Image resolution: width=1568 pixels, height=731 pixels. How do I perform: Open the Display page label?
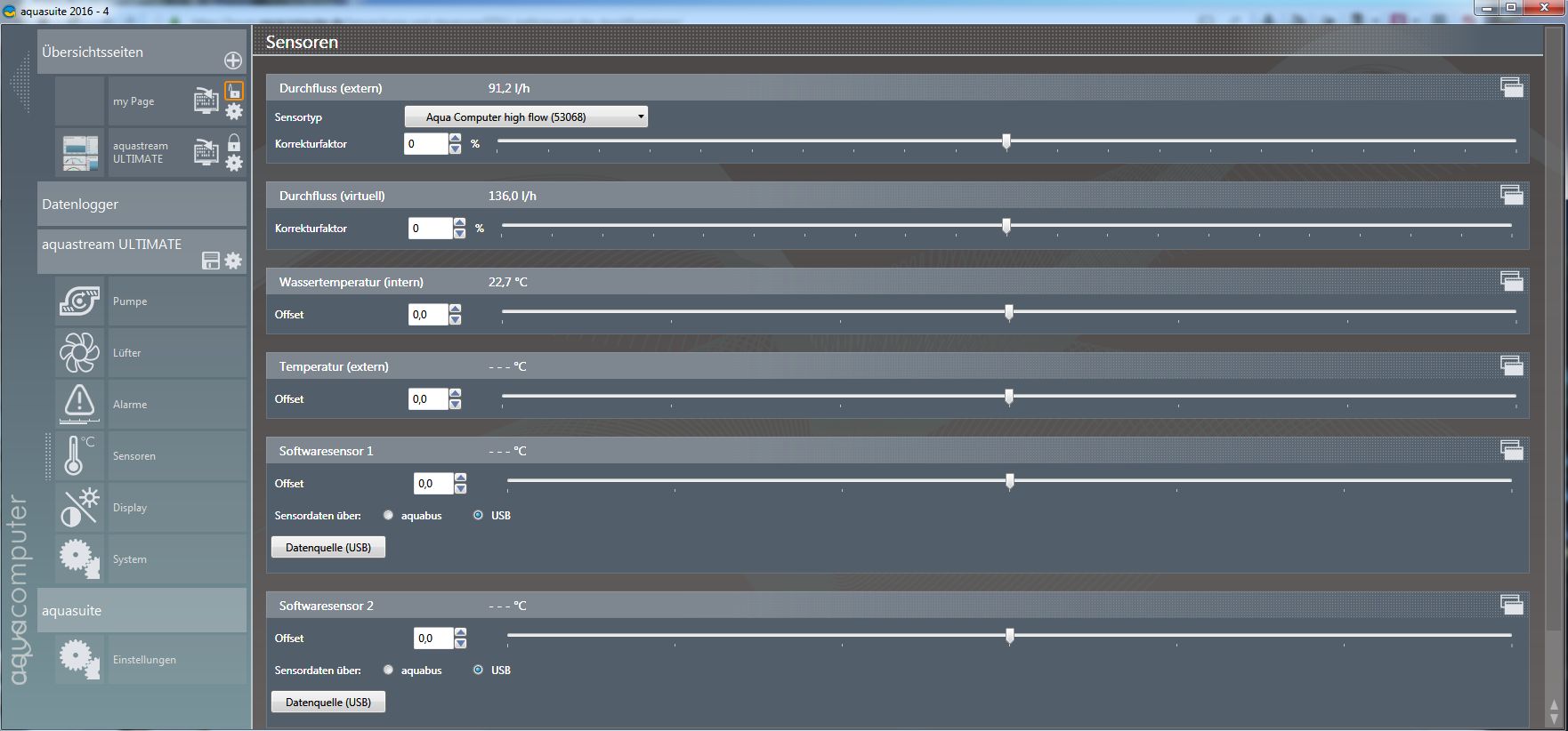pyautogui.click(x=130, y=508)
